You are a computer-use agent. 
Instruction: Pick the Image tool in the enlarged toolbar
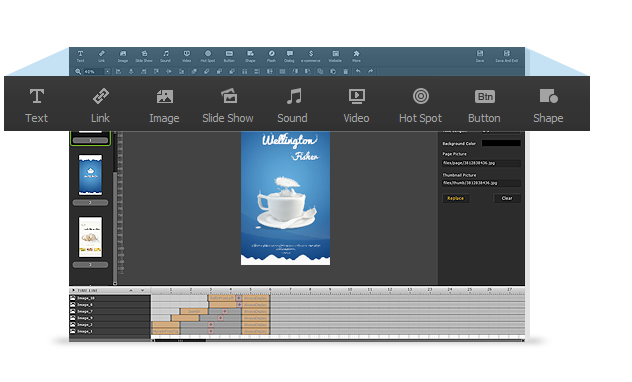[x=164, y=106]
